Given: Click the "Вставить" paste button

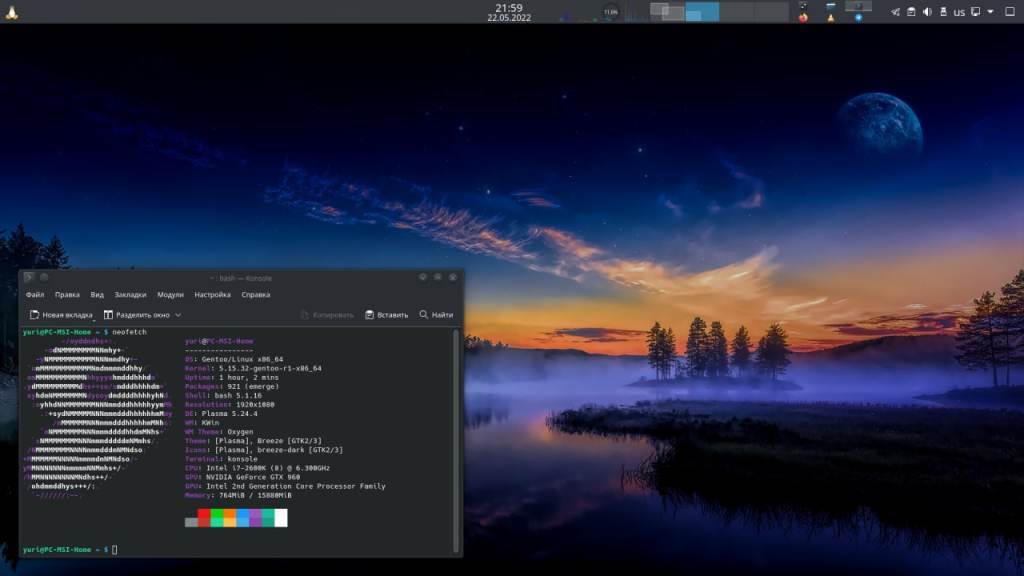Looking at the screenshot, I should pyautogui.click(x=387, y=315).
